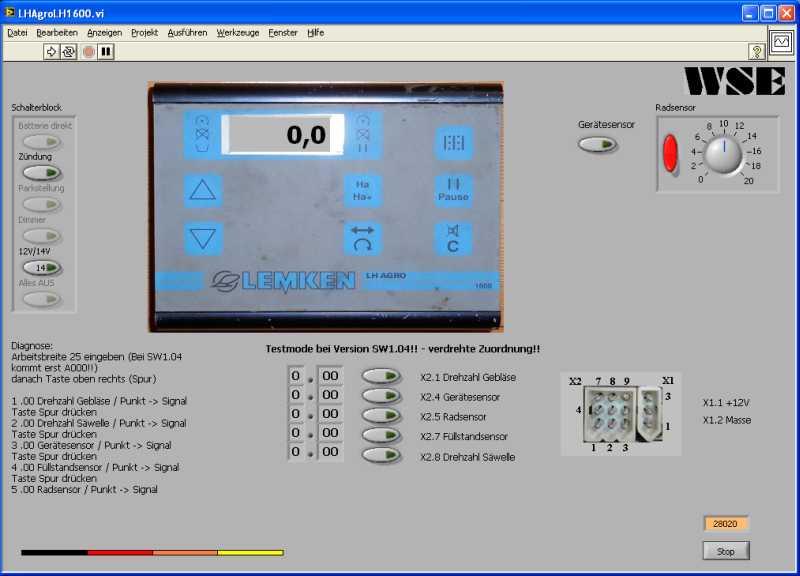Toggle the X2.7 Füllstandsensor switch
Image resolution: width=800 pixels, height=576 pixels.
(x=381, y=435)
